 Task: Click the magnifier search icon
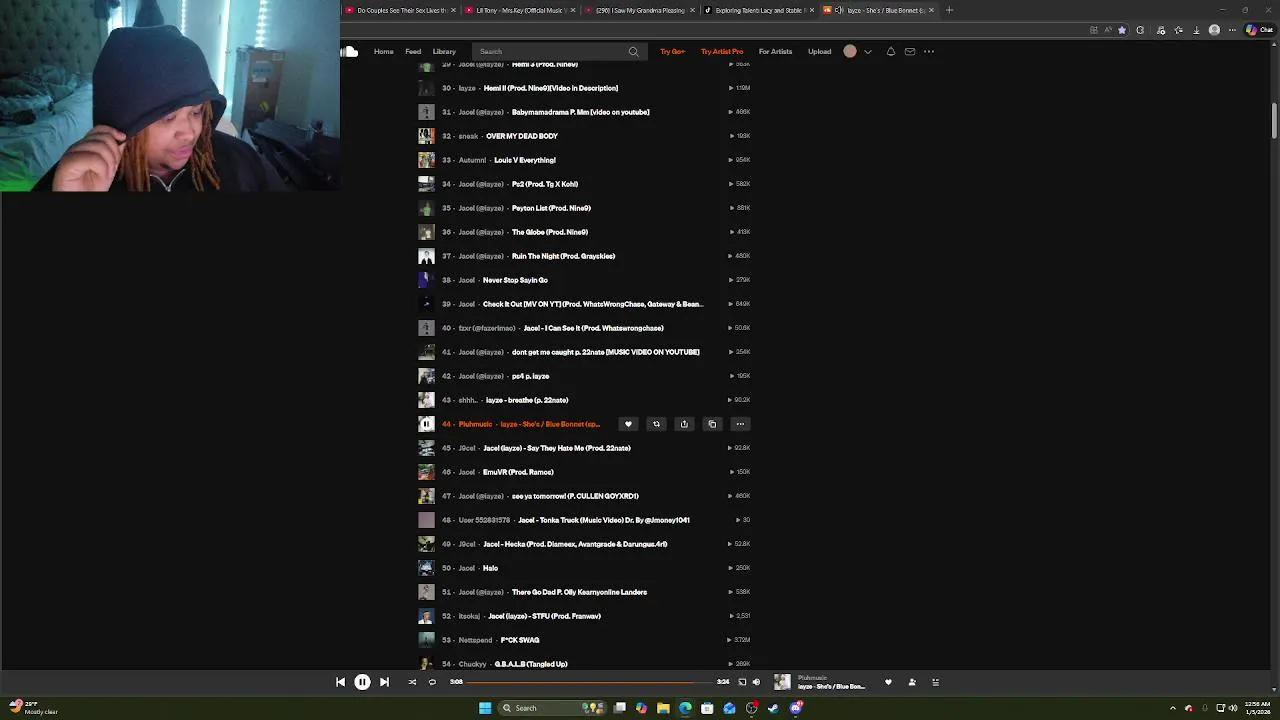633,51
